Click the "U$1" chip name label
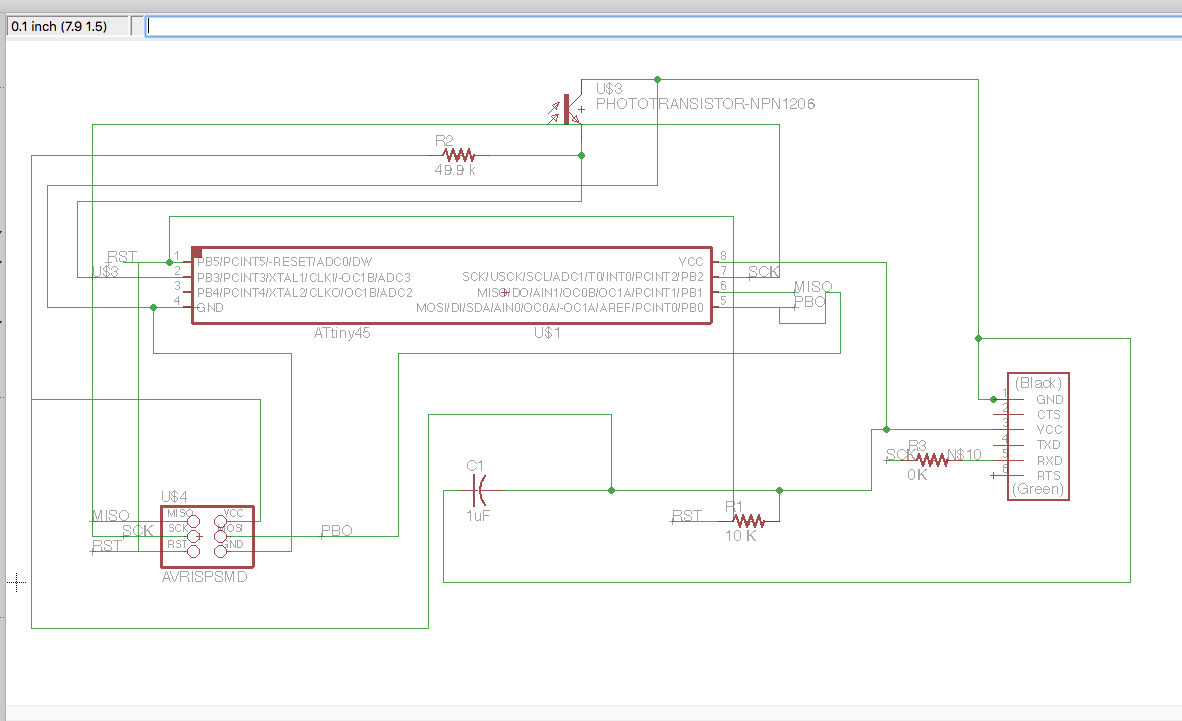Screen dimensions: 1182x721 point(547,333)
